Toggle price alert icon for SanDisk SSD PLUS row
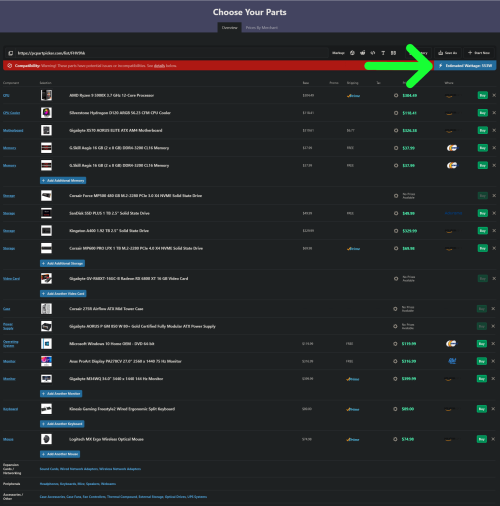 coord(396,213)
